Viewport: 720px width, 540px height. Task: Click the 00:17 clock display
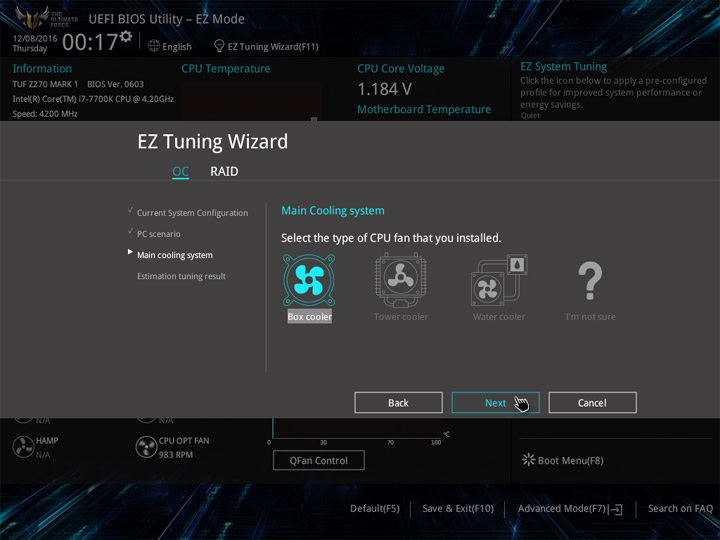[x=90, y=42]
